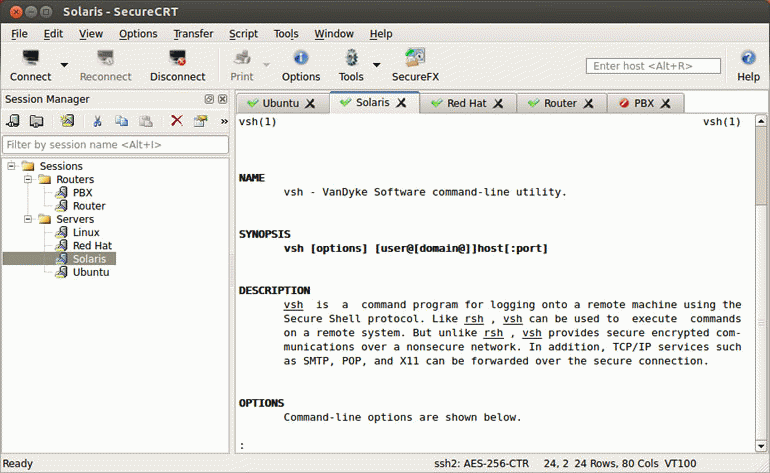Click the terminal scrollbar down arrow
770x473 pixels.
click(761, 446)
